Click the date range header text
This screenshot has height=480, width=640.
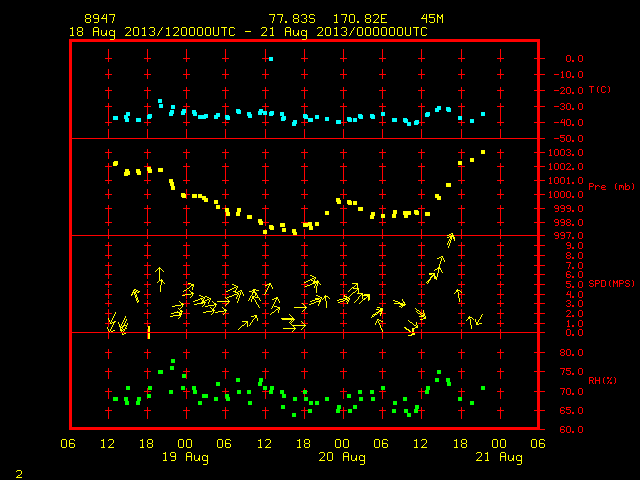point(248,32)
